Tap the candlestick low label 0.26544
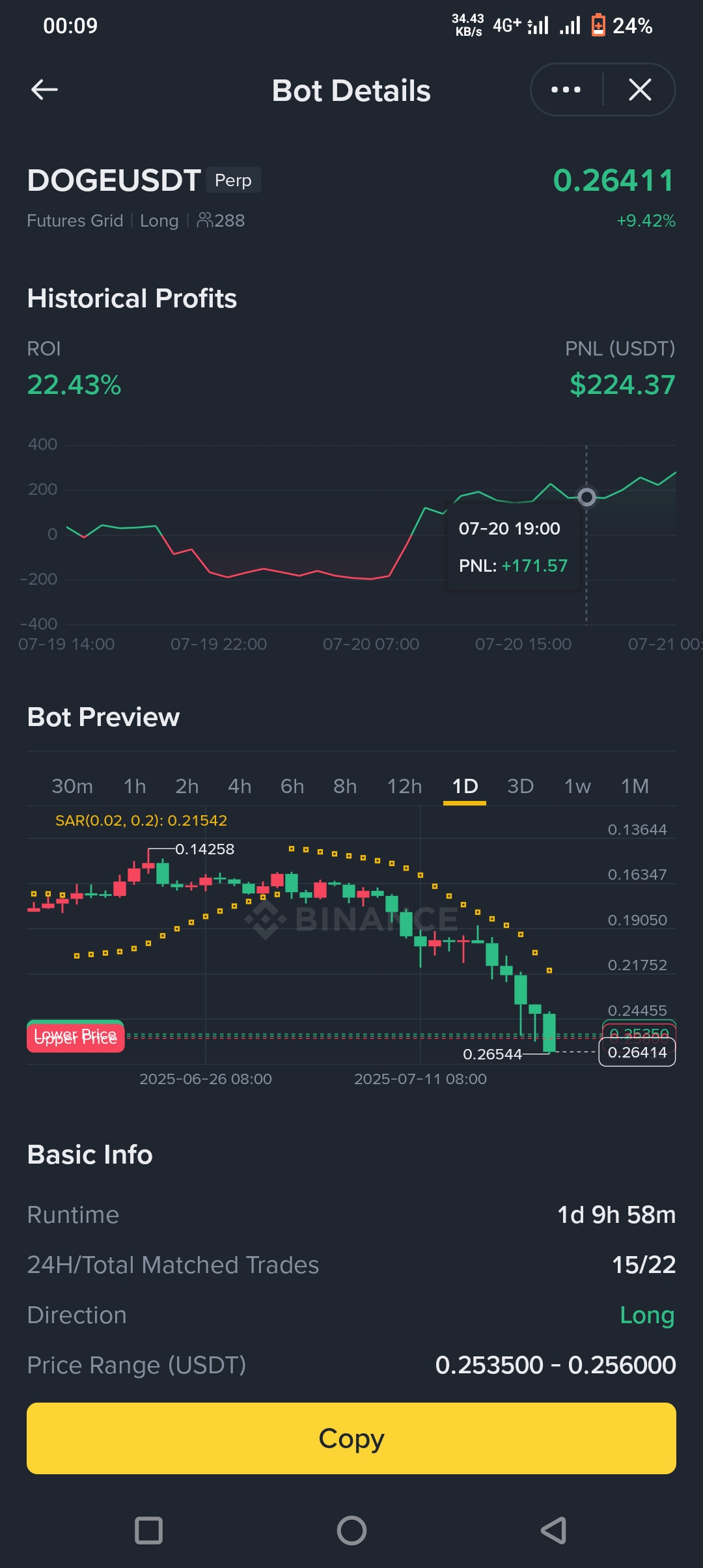Viewport: 703px width, 1568px height. (492, 1054)
